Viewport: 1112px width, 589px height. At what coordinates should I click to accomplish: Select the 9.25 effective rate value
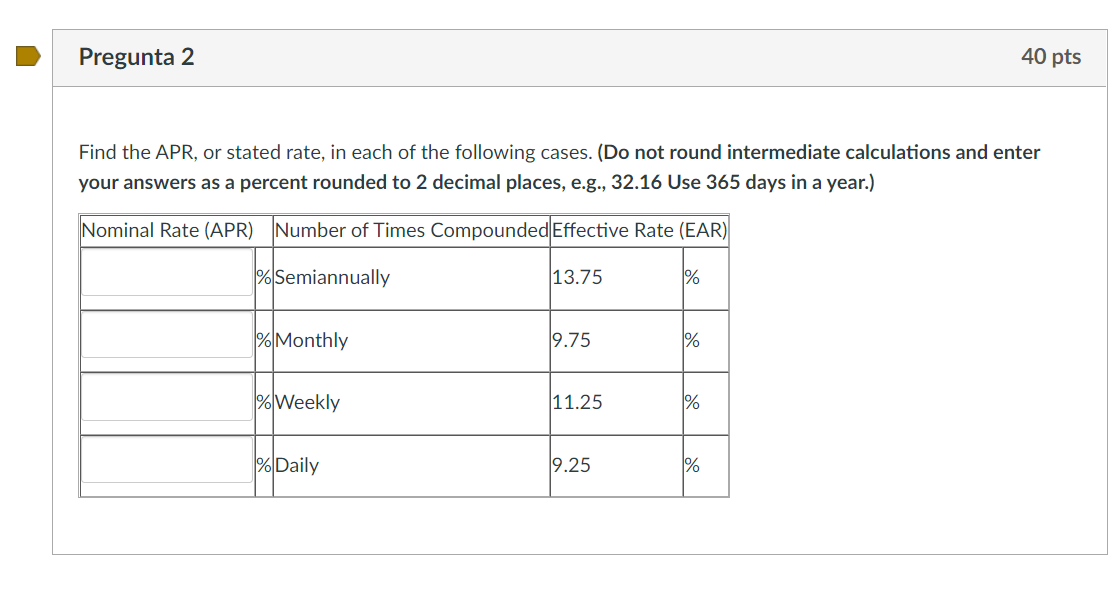click(570, 464)
